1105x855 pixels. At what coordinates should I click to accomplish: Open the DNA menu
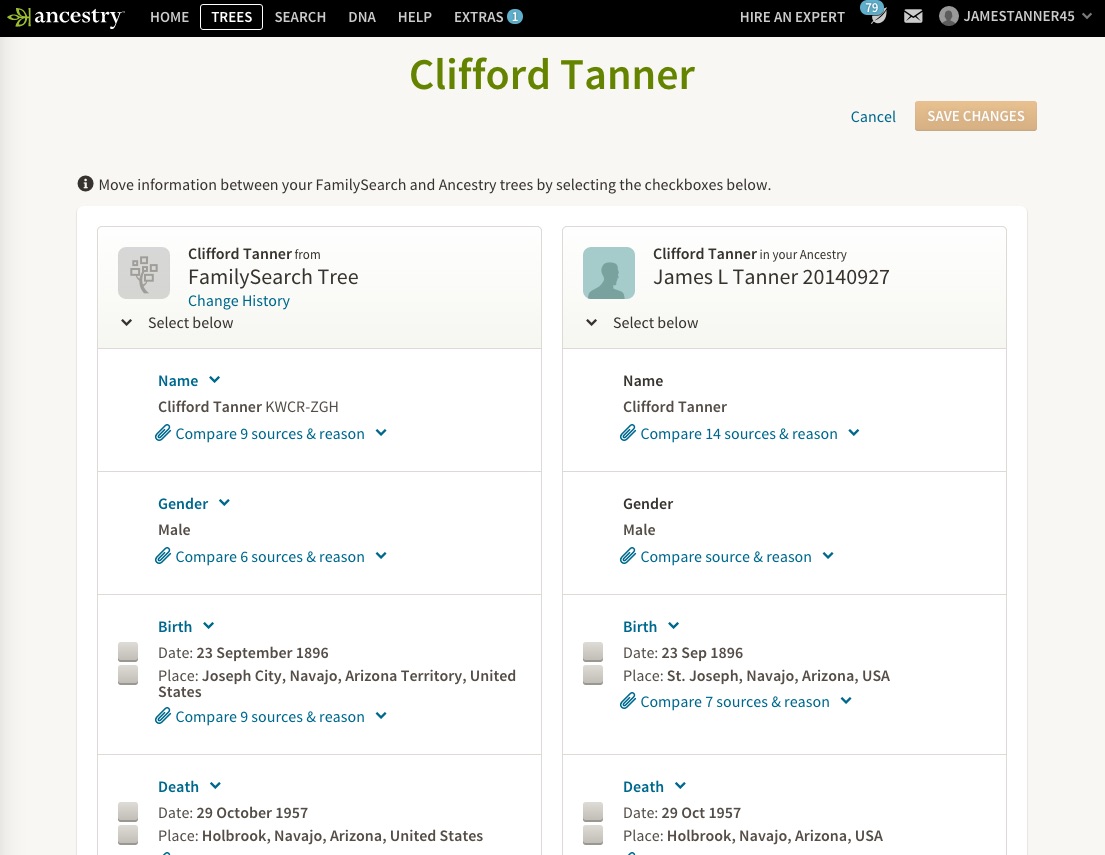(362, 17)
